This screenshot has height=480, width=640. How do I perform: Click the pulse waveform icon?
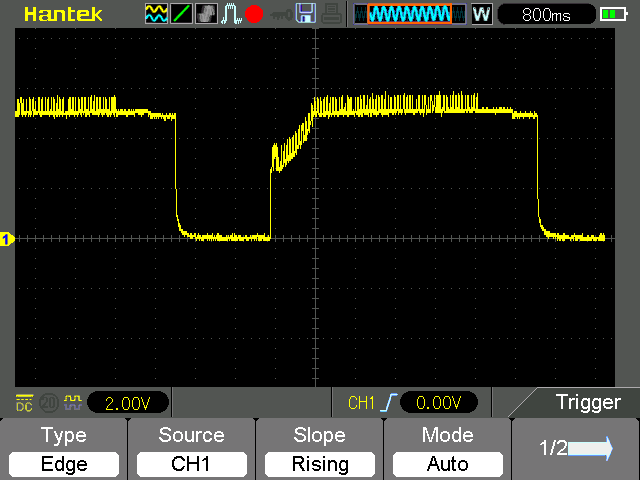231,13
